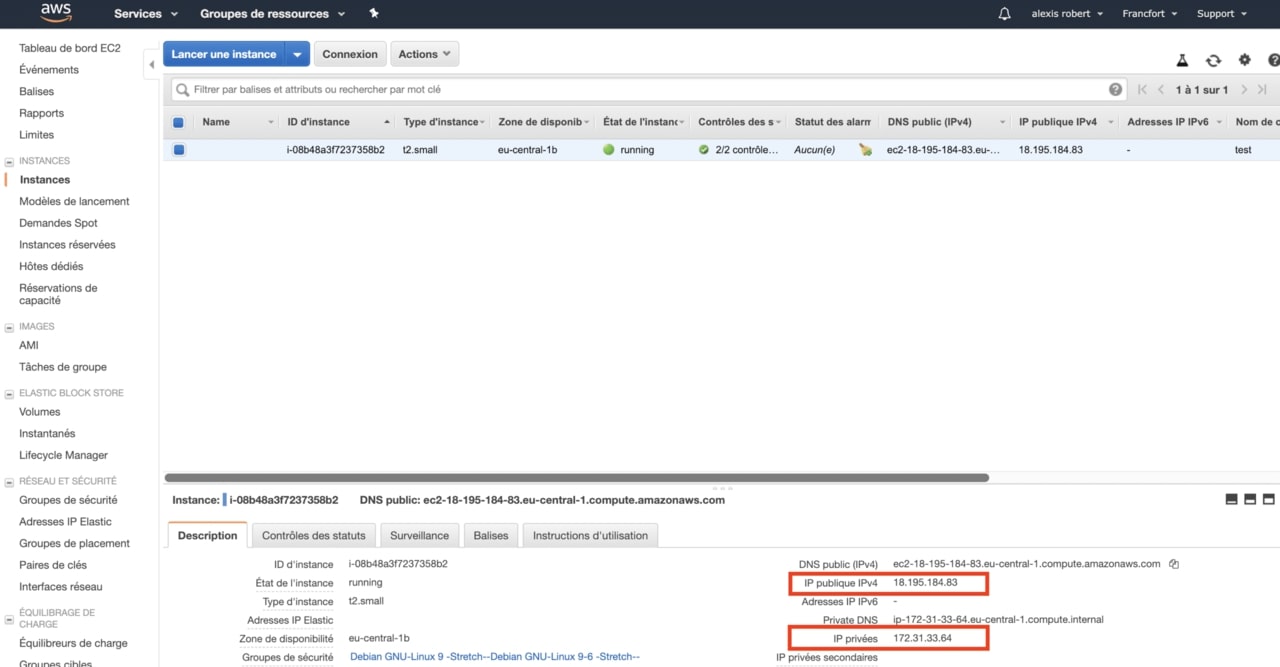Open the Debian GNU-Linux 9 security group link

click(494, 657)
